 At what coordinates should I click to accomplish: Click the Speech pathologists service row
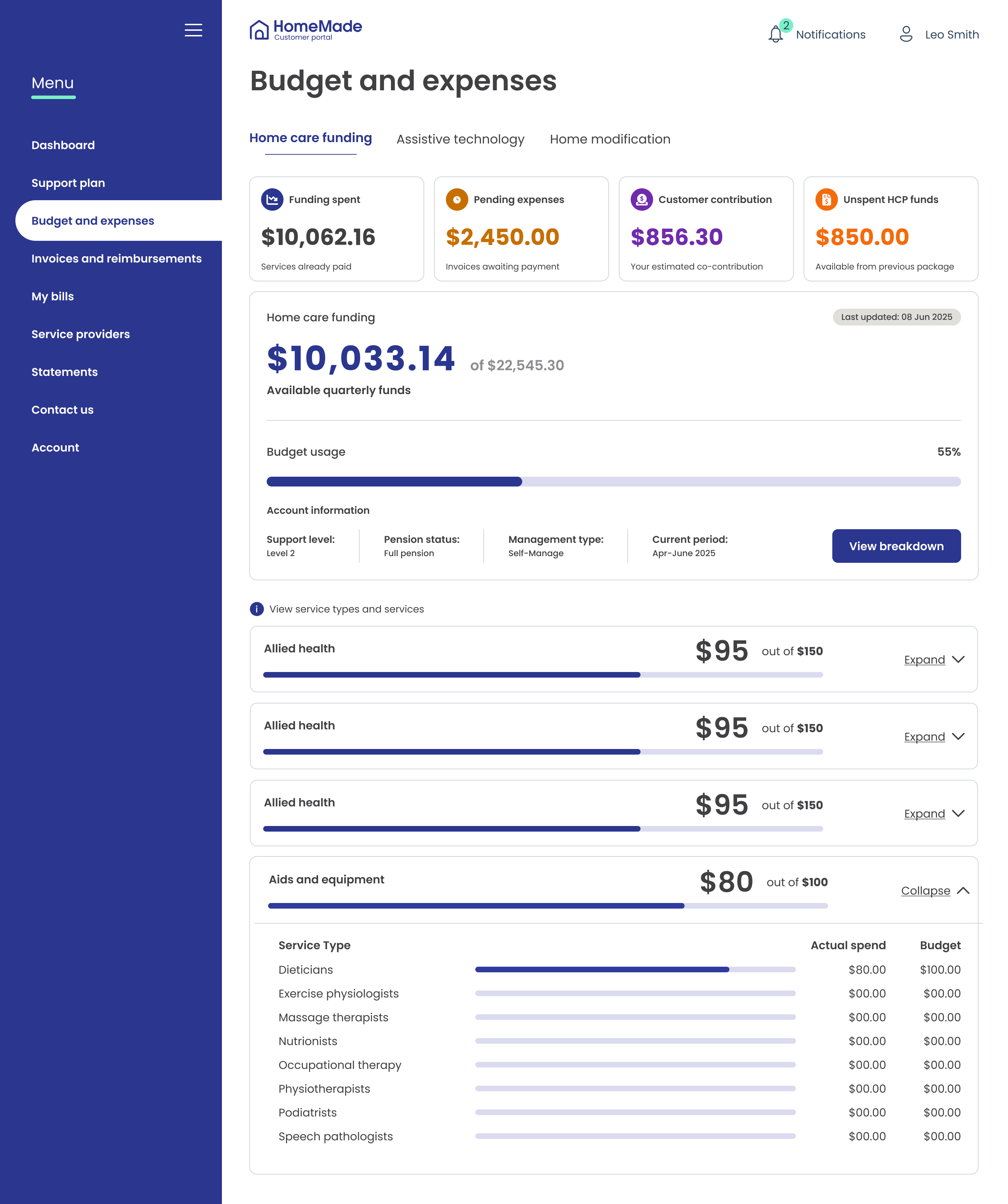coord(619,1136)
